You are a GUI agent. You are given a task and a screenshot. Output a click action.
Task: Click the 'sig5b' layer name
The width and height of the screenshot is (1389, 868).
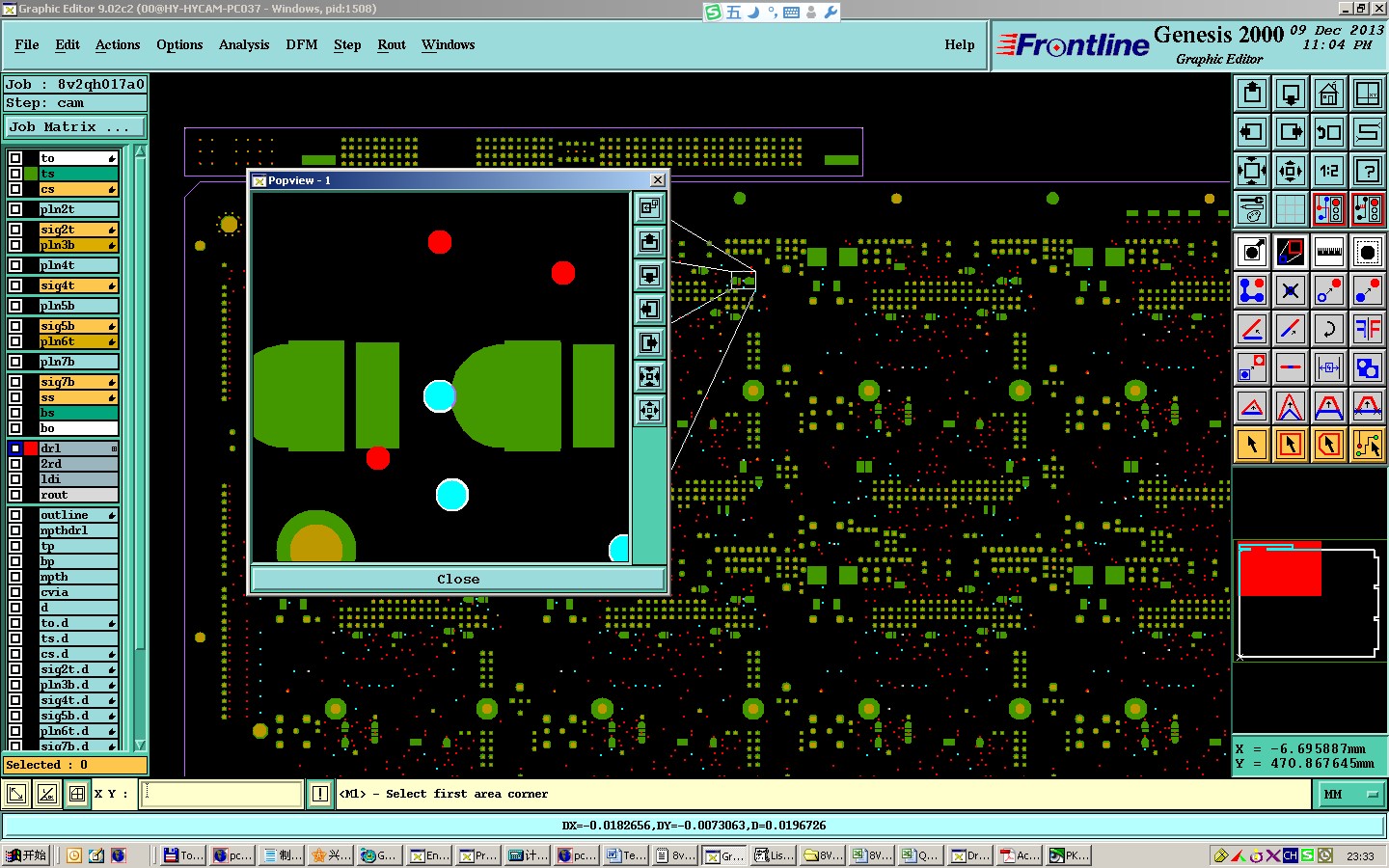coord(78,326)
